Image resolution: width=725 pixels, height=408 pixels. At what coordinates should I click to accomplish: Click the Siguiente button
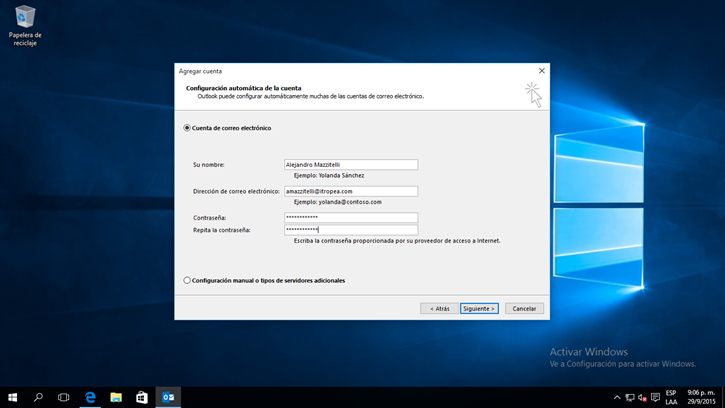tap(479, 308)
